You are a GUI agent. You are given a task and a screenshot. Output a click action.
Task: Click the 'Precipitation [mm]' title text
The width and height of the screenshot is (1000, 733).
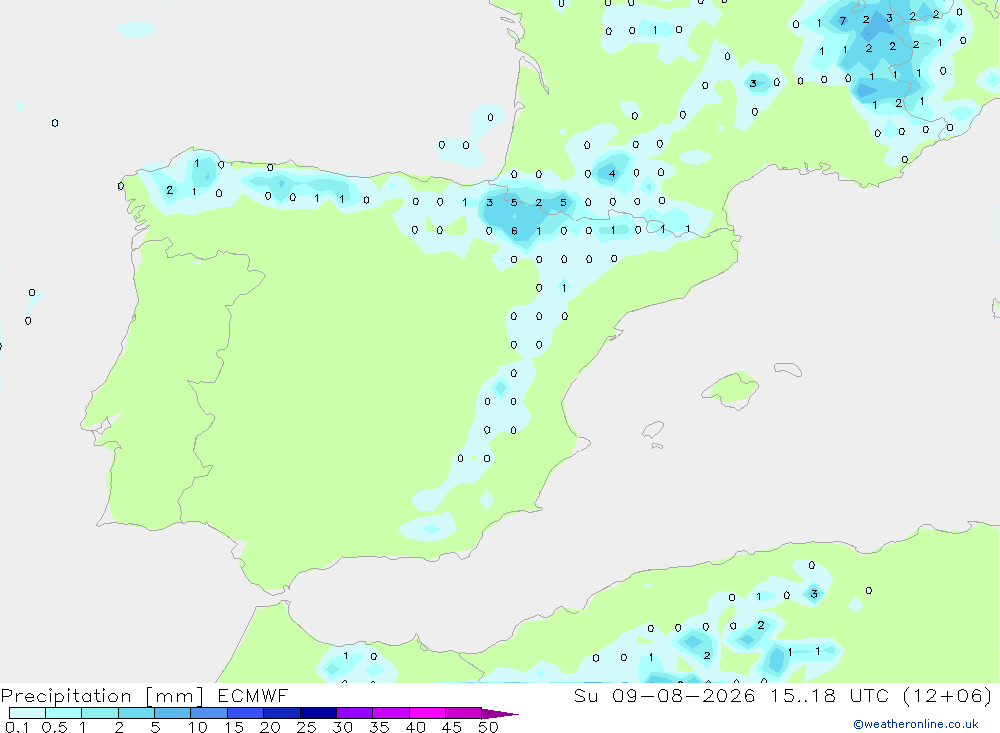(103, 695)
